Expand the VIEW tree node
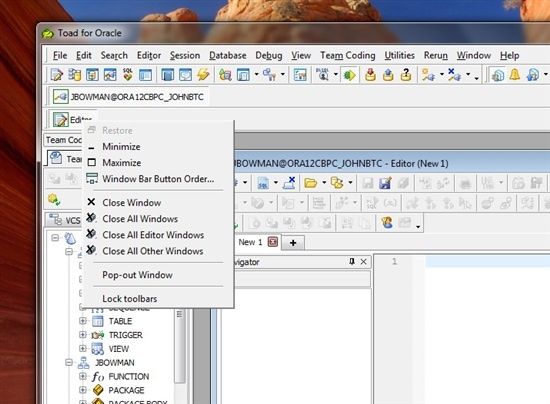550x404 pixels. click(x=83, y=349)
